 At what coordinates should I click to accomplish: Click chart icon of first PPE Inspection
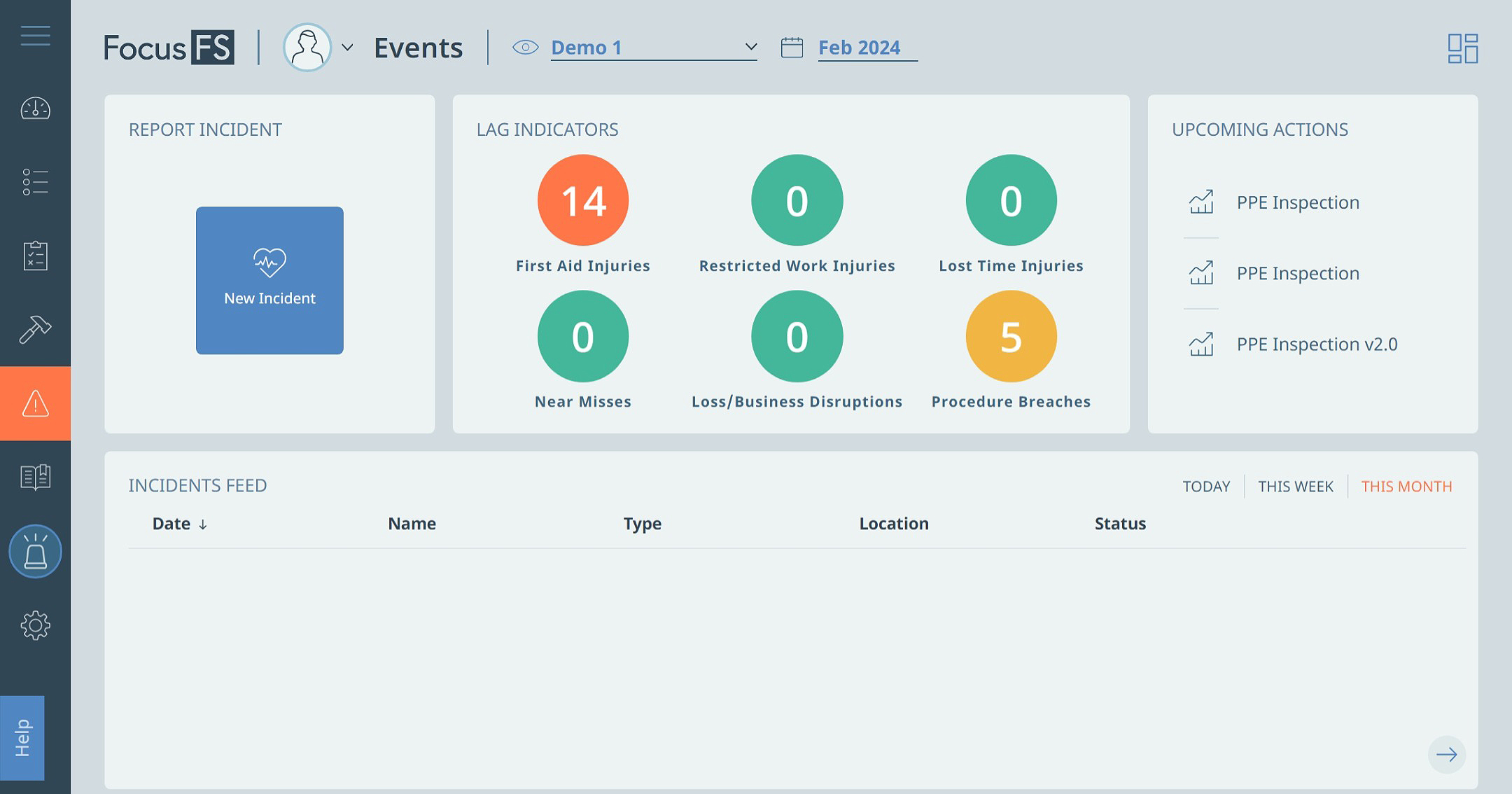tap(1201, 202)
